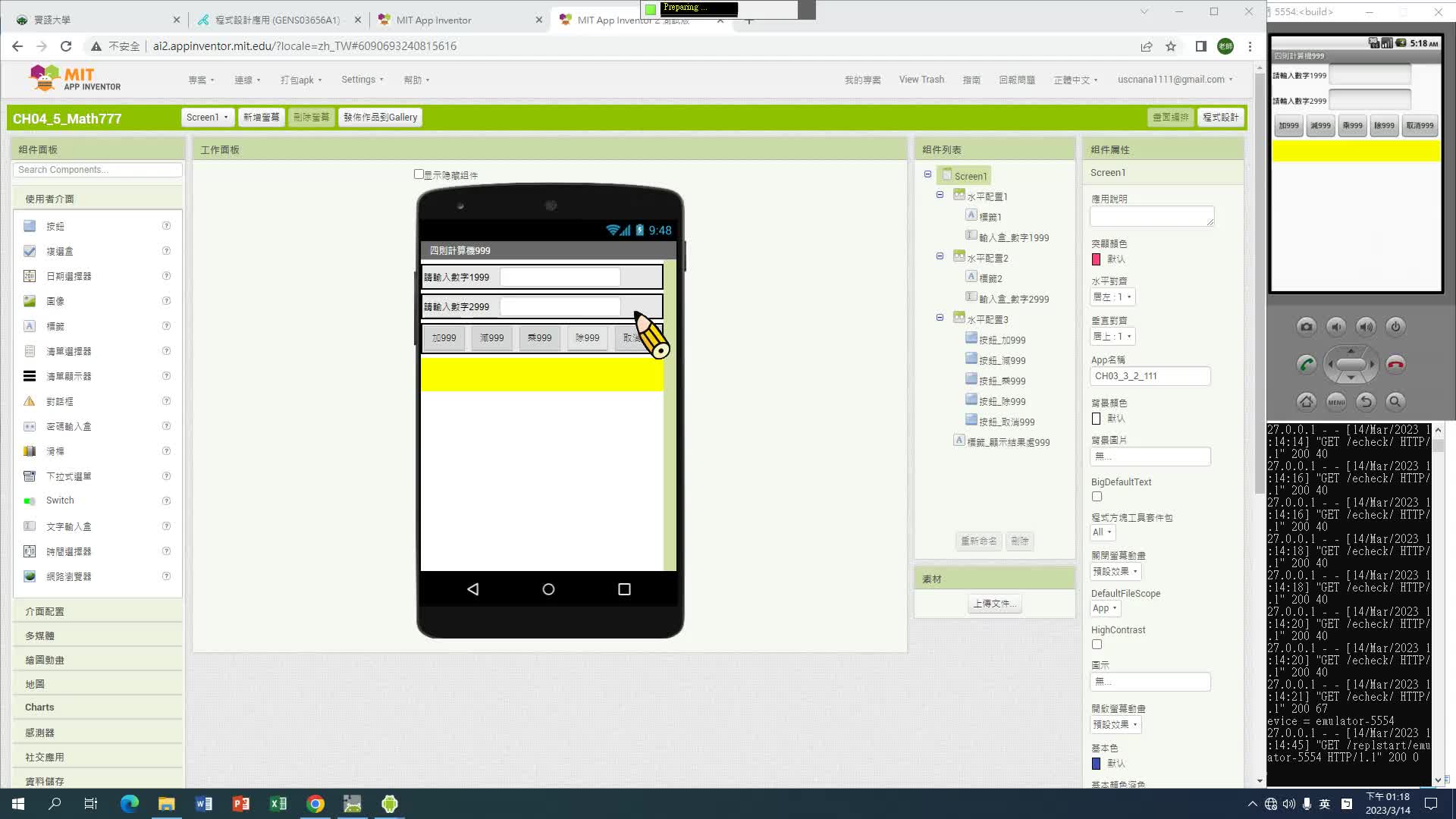Viewport: 1456px width, 819px height.
Task: Expand the 介面配置 palette category
Action: [x=97, y=611]
